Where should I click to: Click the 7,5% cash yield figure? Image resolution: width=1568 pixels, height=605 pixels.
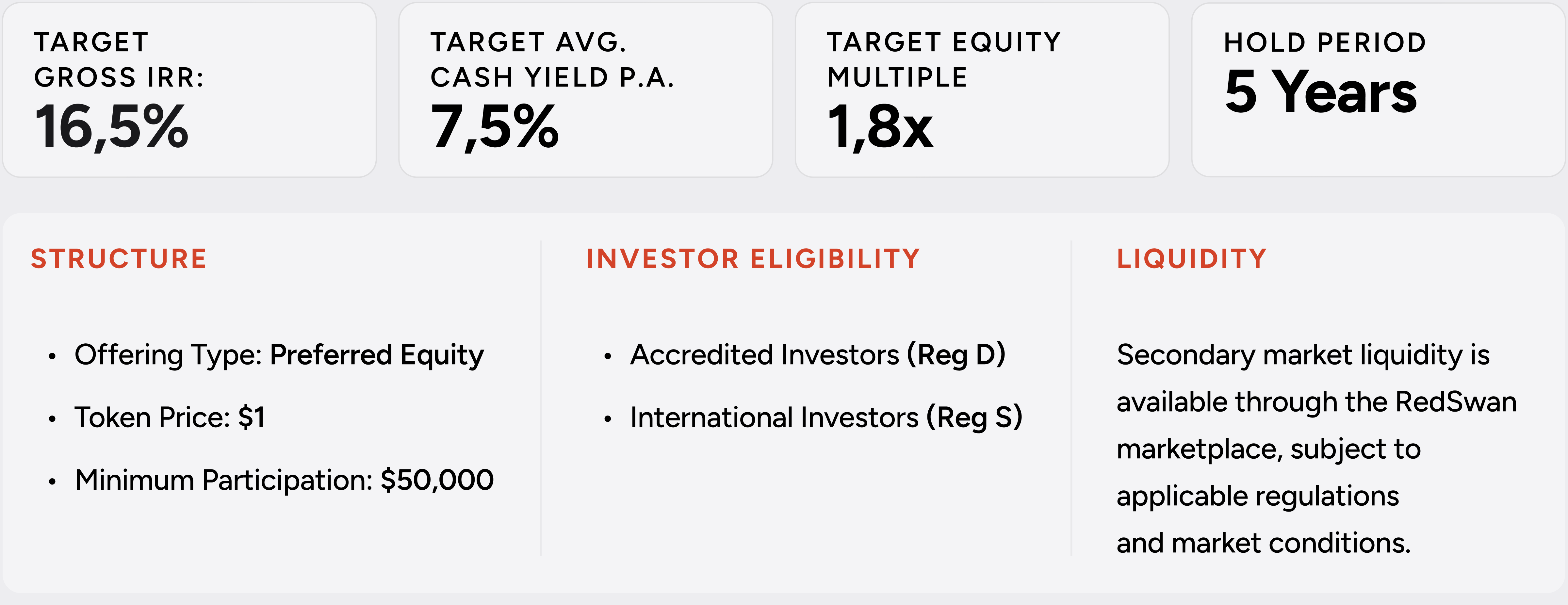[x=494, y=127]
